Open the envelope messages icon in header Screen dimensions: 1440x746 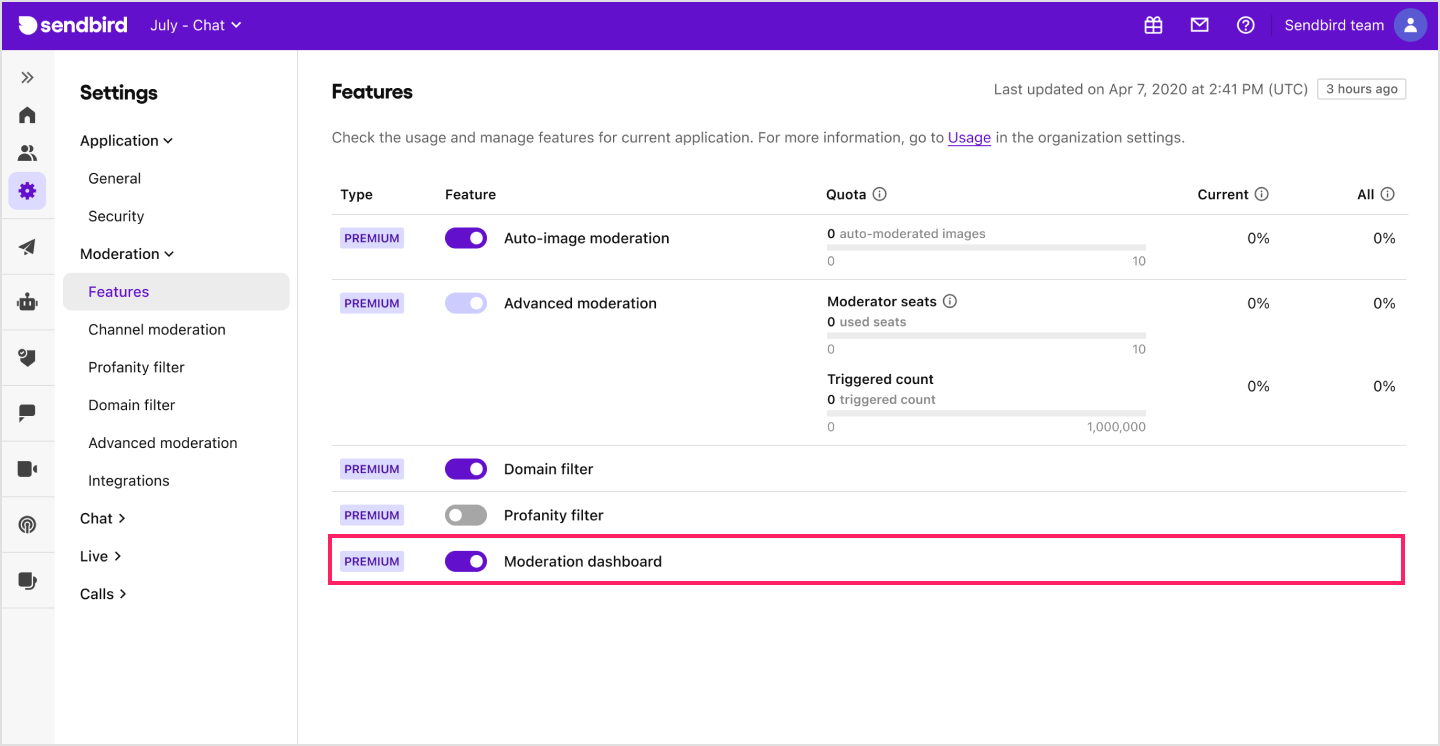point(1199,25)
